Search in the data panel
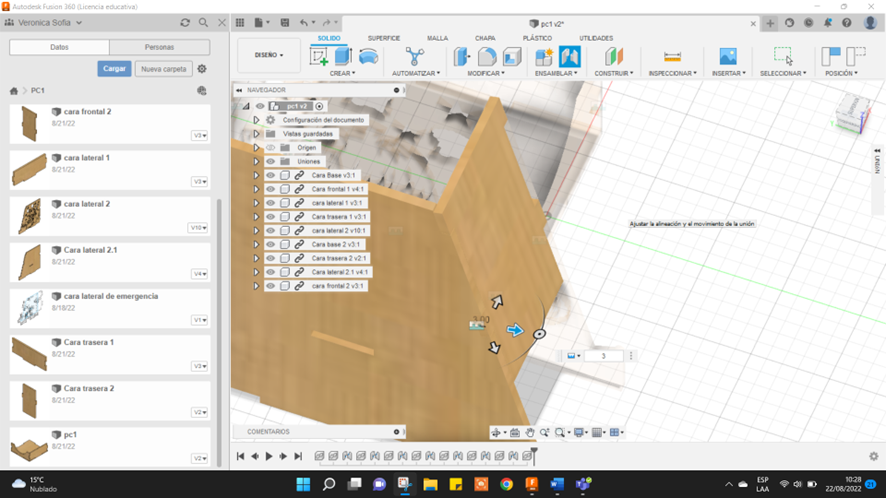 (x=203, y=23)
